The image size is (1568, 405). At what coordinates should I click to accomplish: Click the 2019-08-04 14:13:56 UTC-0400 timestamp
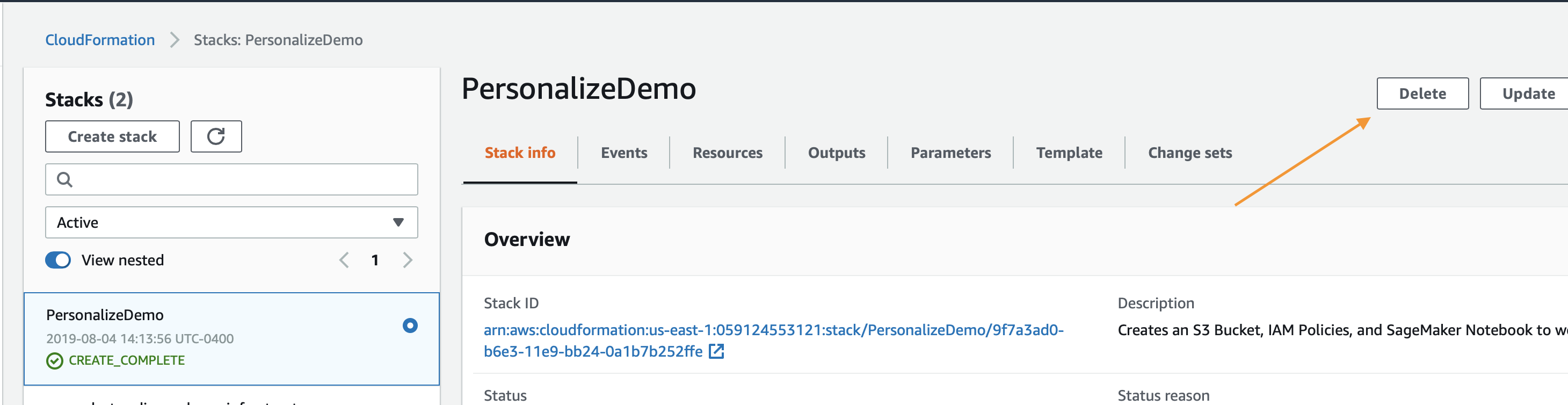click(140, 338)
